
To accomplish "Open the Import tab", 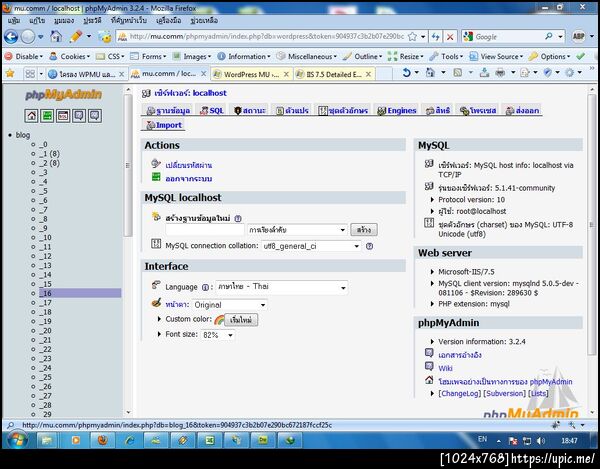I will [163, 125].
